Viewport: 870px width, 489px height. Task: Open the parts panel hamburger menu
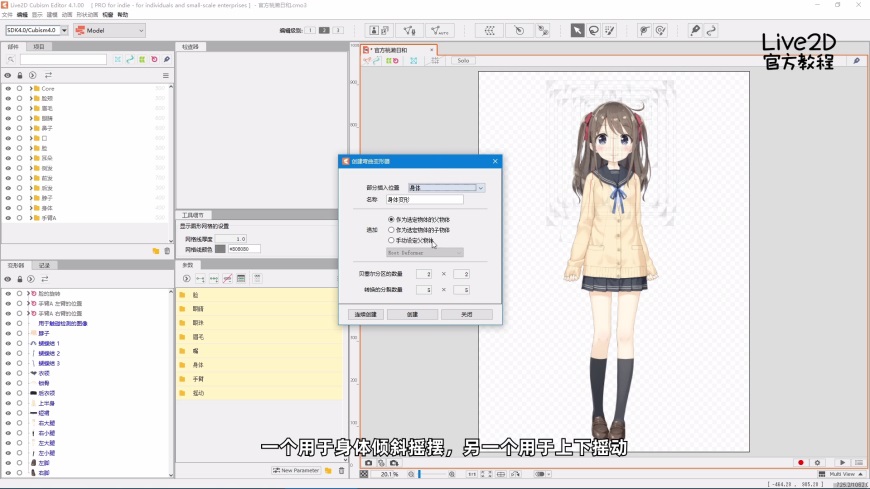[x=165, y=75]
